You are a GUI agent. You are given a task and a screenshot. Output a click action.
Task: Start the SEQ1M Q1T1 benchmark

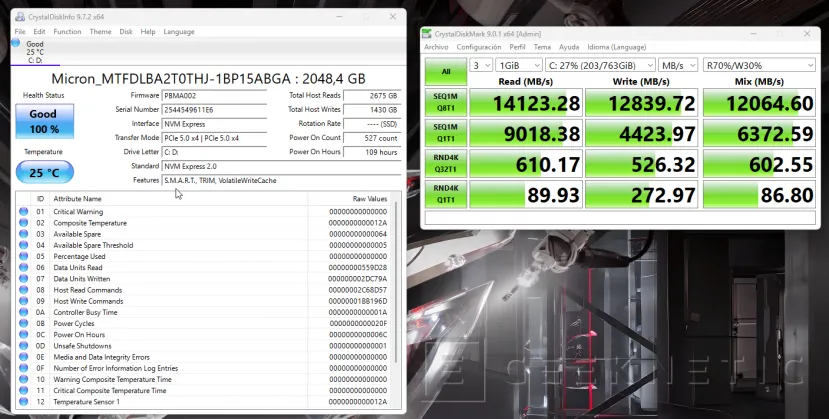point(446,133)
